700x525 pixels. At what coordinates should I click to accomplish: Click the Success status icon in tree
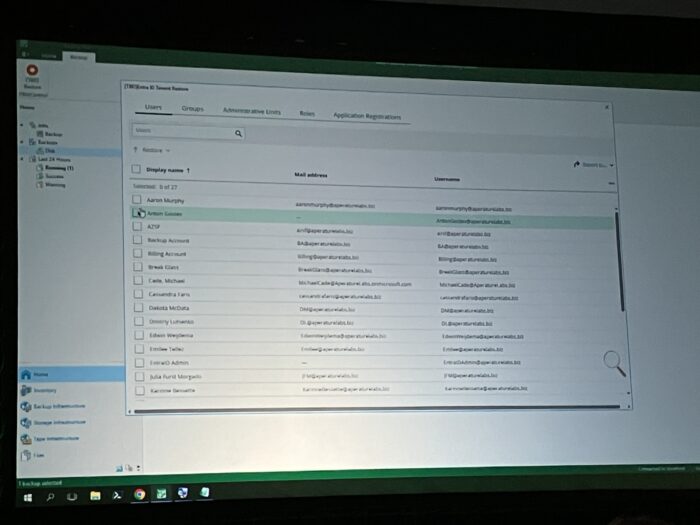point(40,176)
